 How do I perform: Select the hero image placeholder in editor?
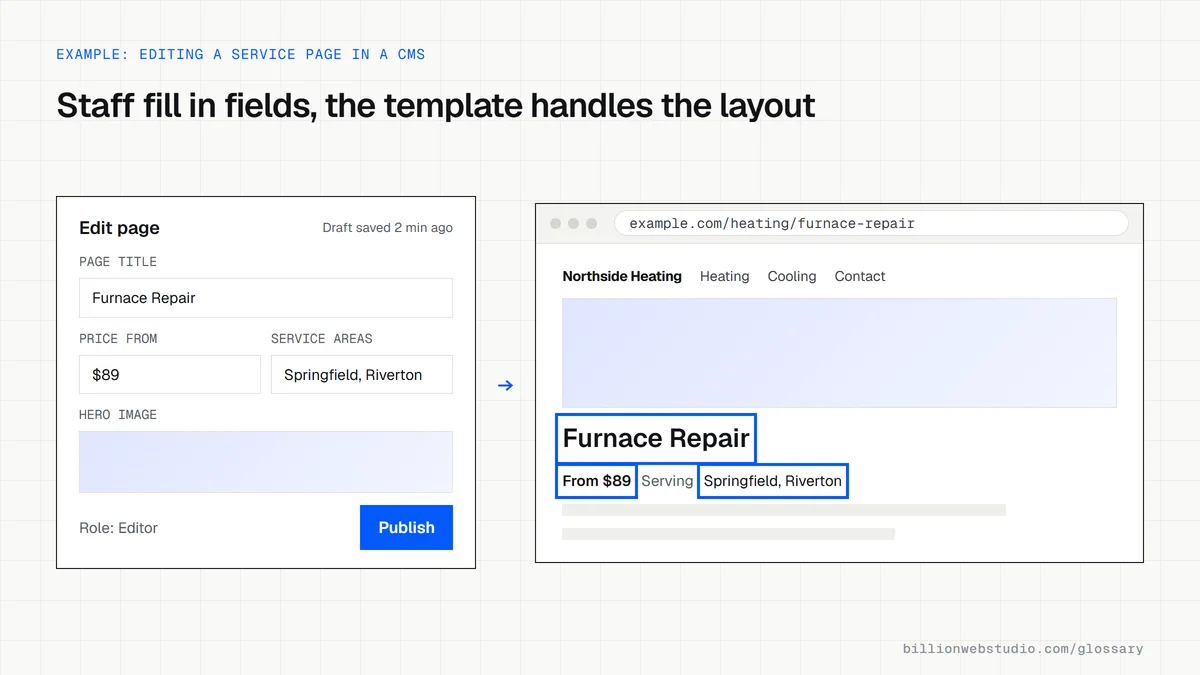[266, 462]
